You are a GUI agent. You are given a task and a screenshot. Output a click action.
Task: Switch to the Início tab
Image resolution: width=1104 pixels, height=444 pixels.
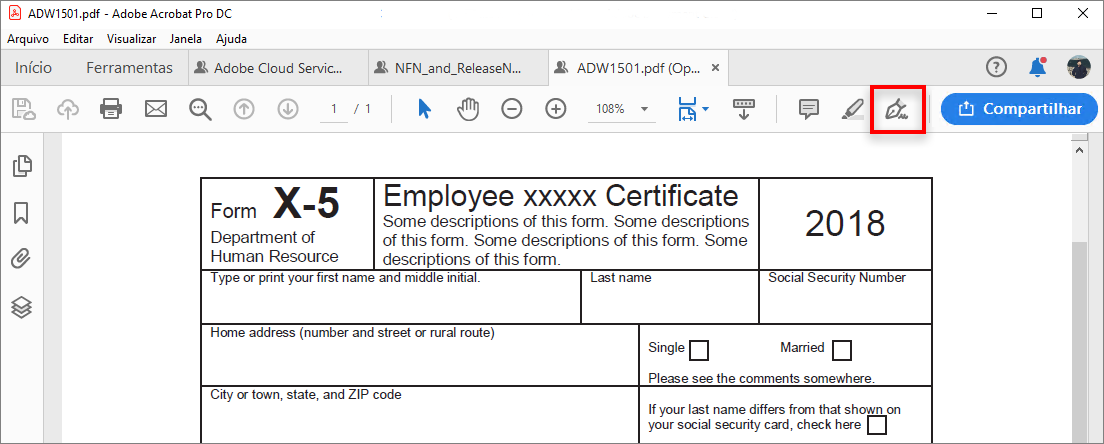(34, 68)
